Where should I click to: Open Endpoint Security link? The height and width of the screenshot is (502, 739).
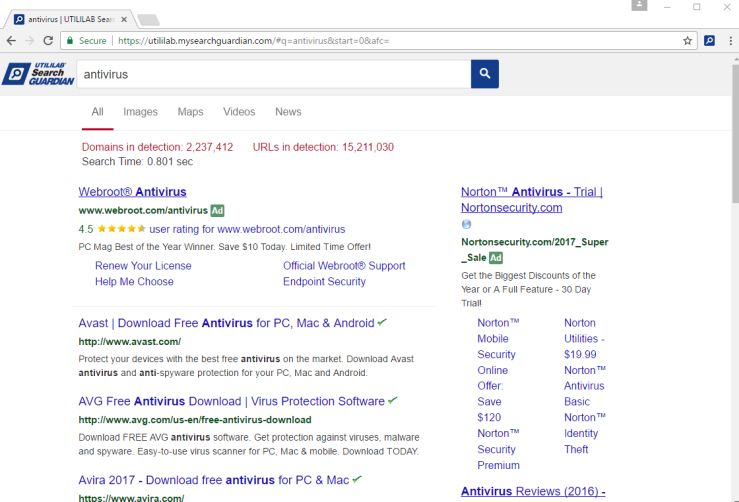coord(324,281)
